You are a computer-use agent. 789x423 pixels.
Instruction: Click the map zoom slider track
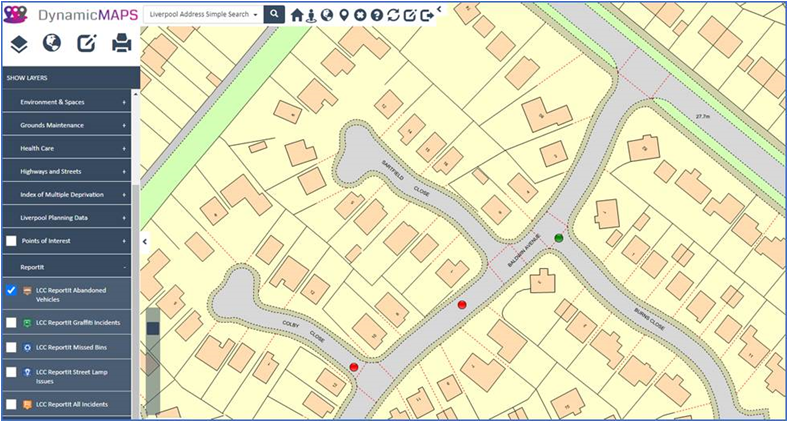tap(153, 362)
